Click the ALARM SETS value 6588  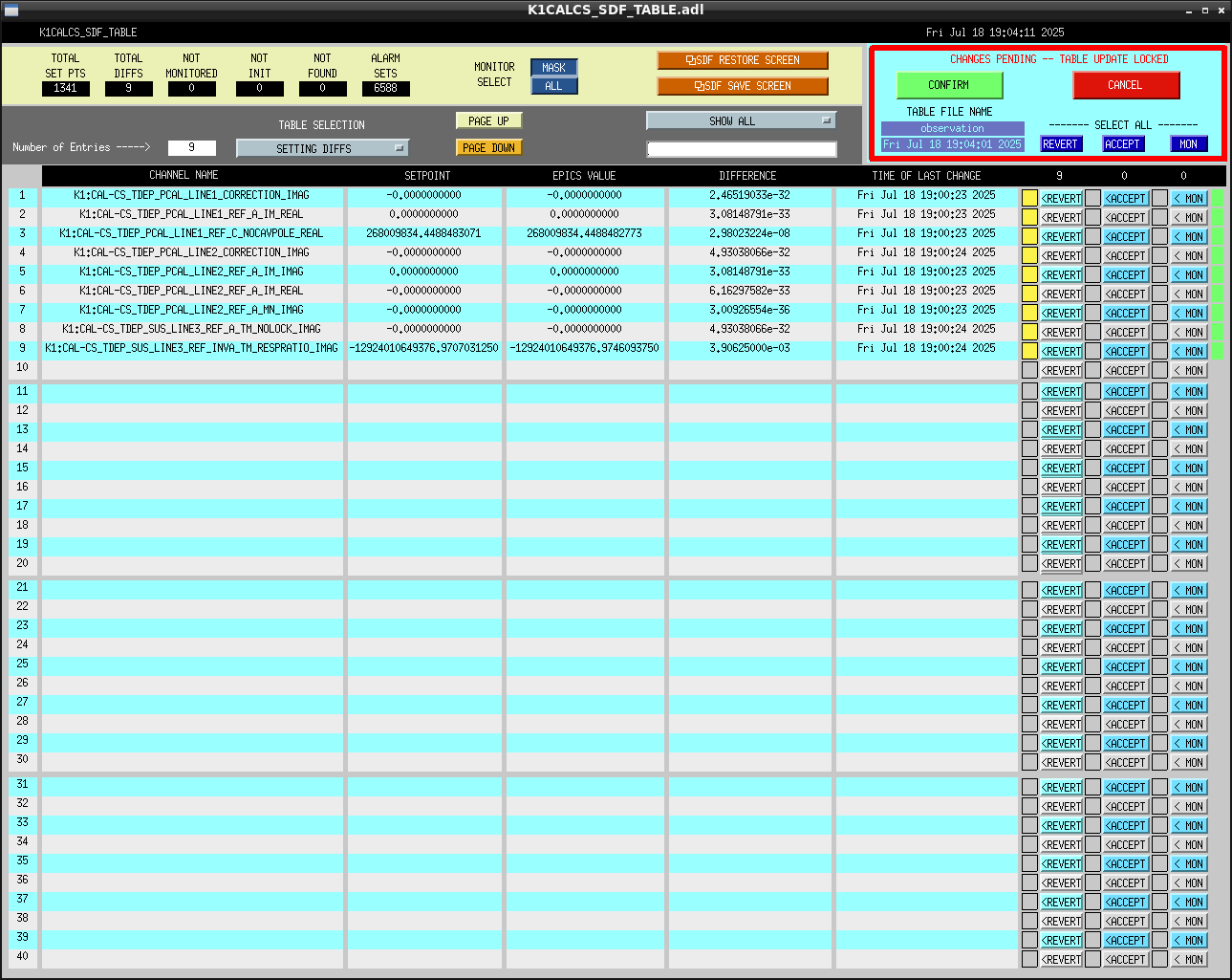click(x=386, y=88)
